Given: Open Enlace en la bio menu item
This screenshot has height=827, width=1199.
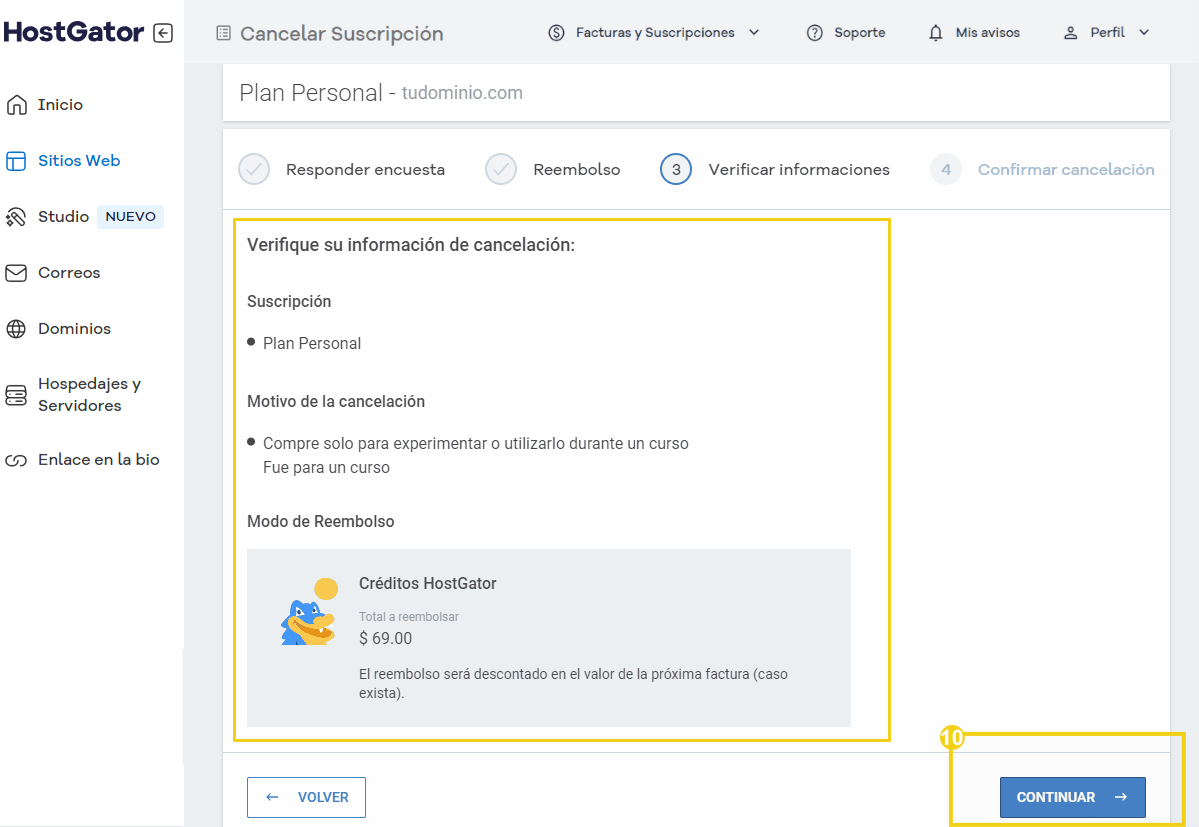Looking at the screenshot, I should [99, 459].
